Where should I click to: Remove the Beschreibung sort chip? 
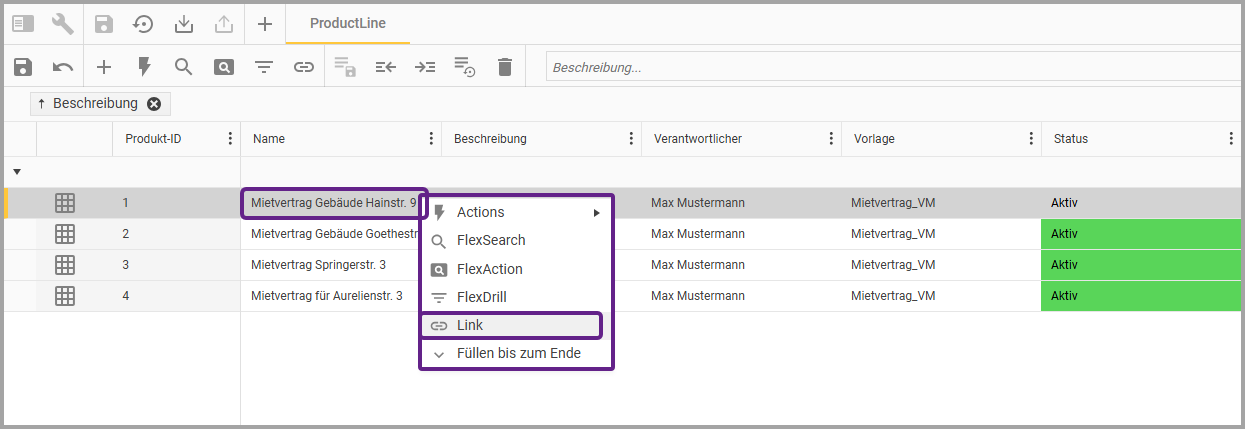click(154, 104)
